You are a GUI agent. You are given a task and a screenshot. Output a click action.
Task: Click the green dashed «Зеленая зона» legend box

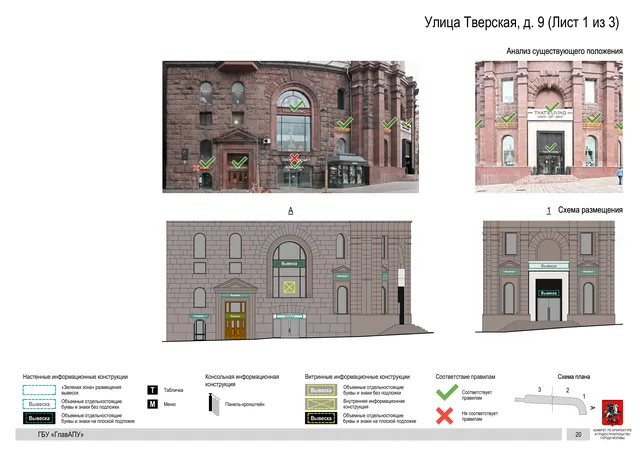click(39, 390)
